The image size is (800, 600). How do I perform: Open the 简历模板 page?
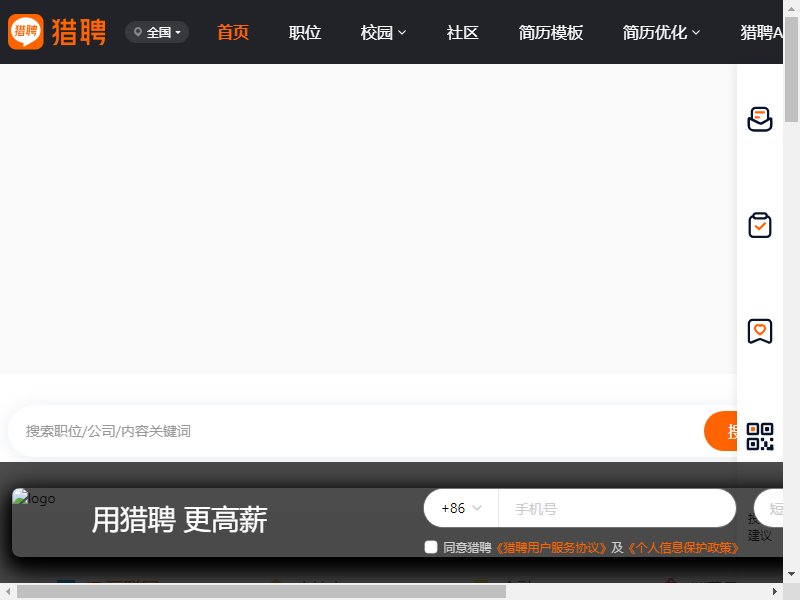click(x=551, y=32)
